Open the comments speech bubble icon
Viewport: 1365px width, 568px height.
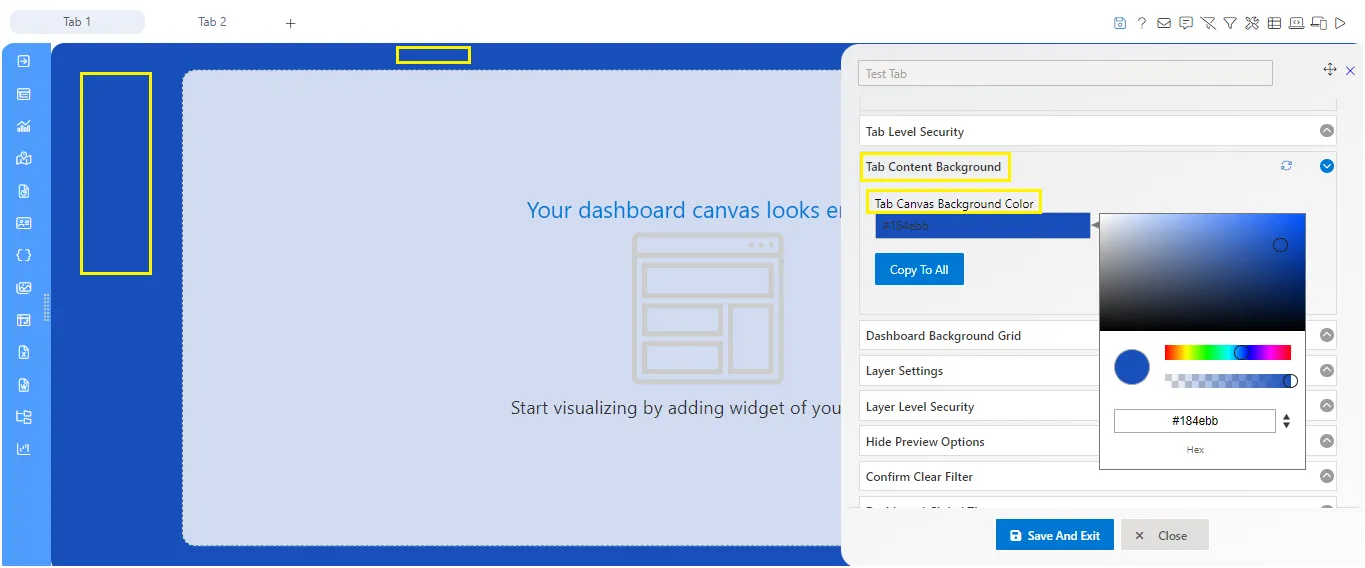click(1186, 23)
